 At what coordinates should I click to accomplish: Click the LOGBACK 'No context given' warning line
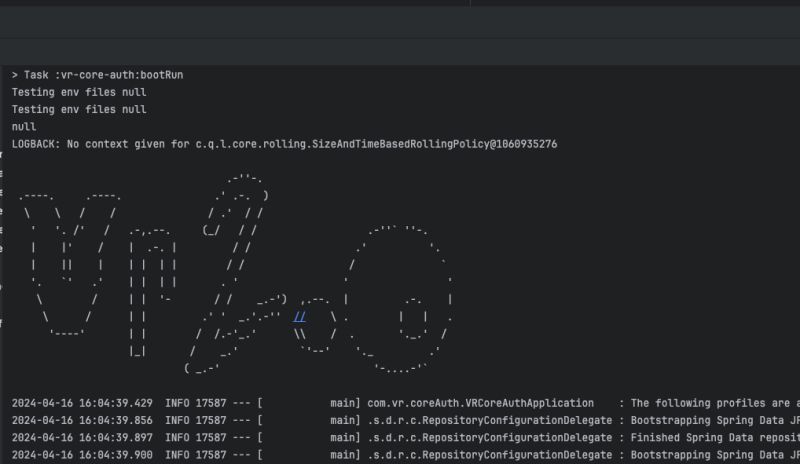point(285,144)
